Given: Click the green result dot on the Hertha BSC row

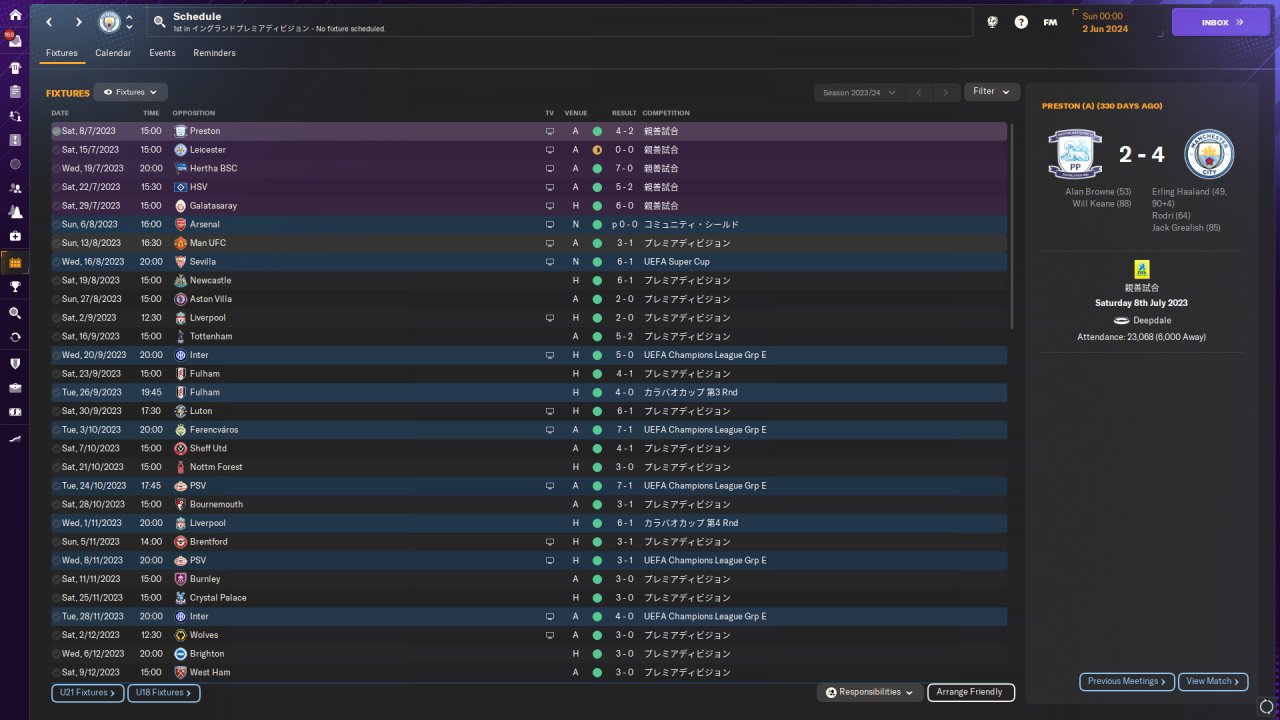Looking at the screenshot, I should (597, 168).
